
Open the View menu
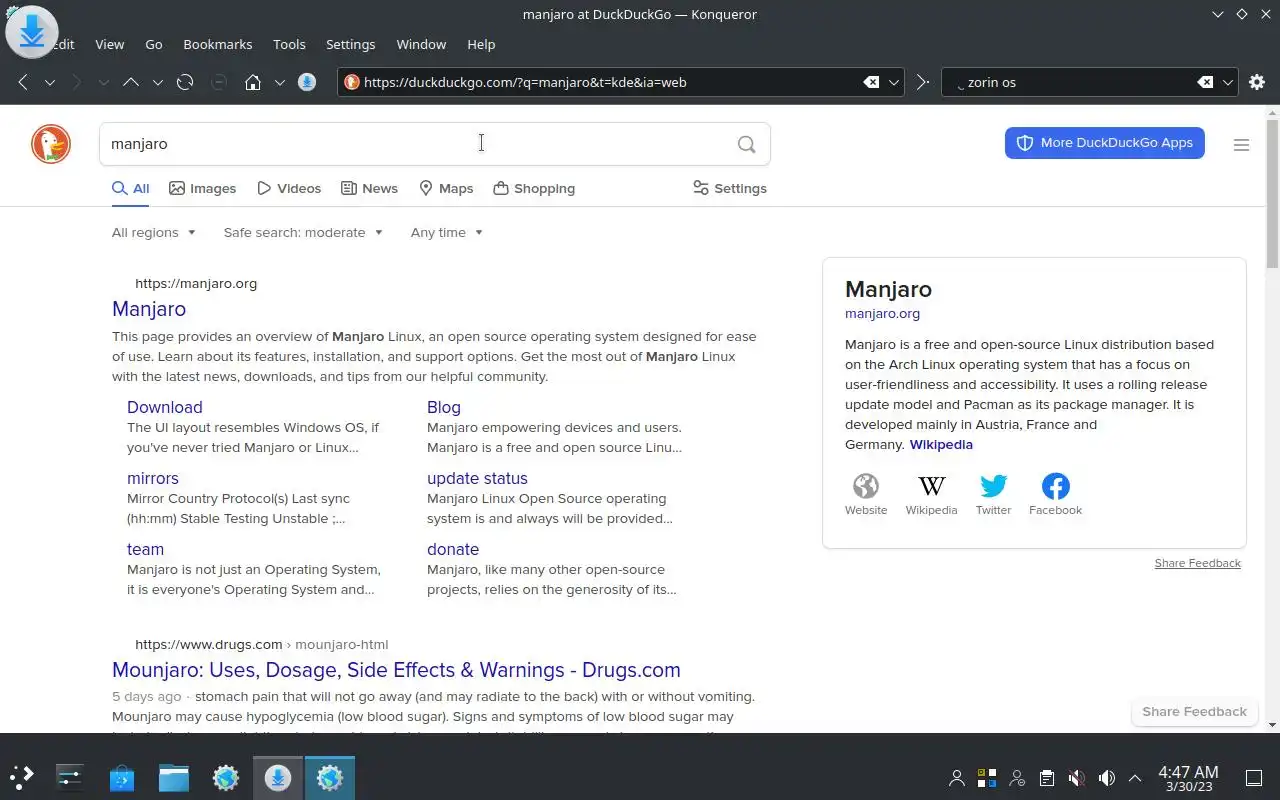[109, 44]
